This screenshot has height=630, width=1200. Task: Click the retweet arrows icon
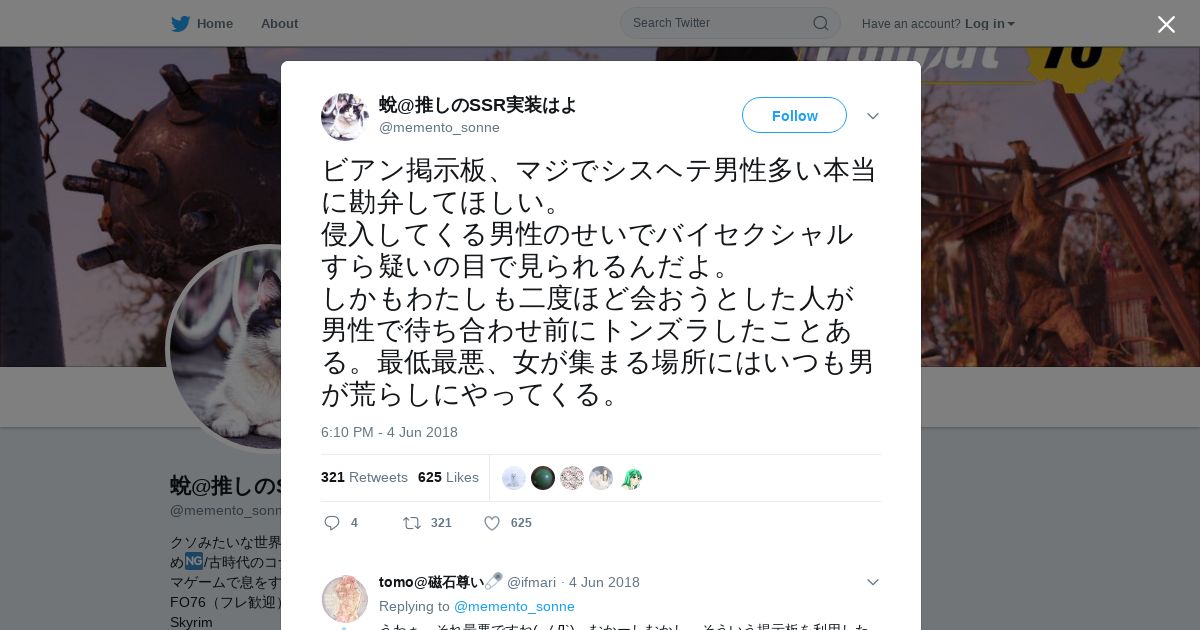point(411,523)
